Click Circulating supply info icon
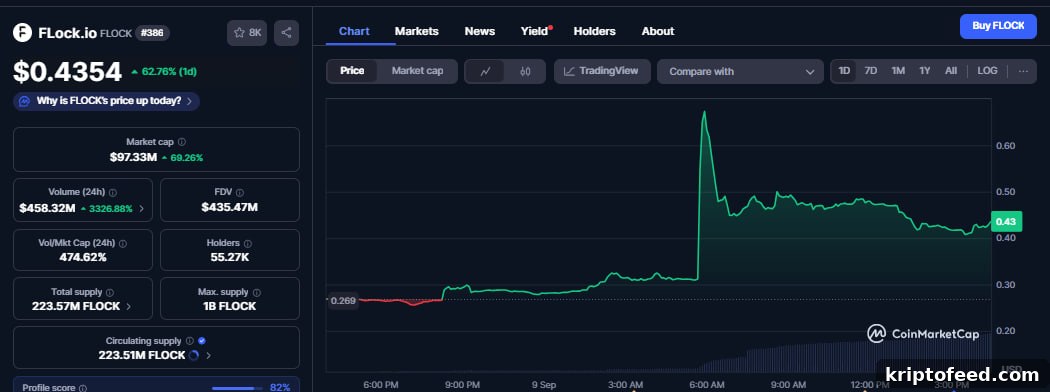 pos(190,341)
